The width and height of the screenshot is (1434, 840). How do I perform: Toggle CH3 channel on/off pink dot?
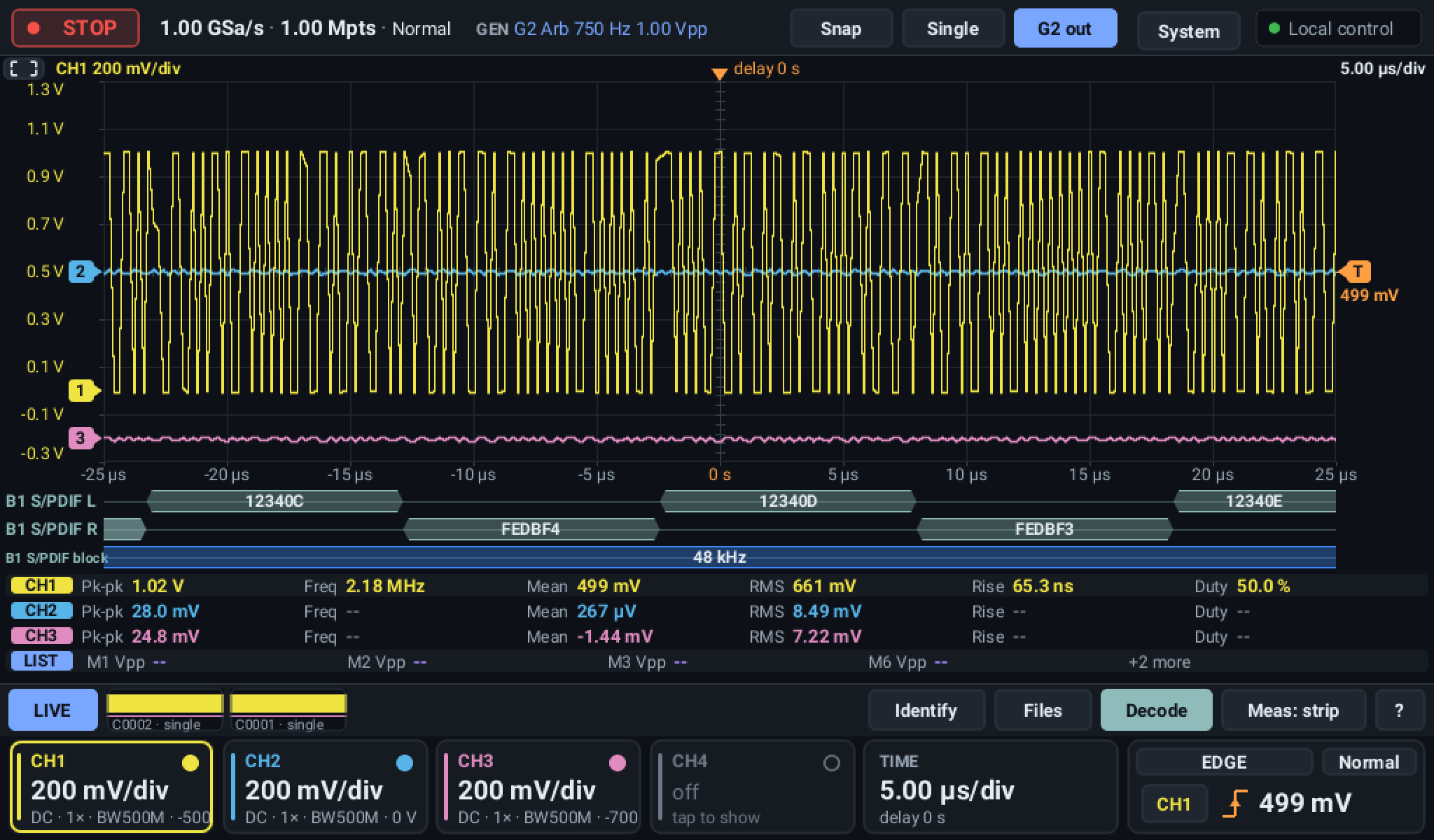coord(617,763)
